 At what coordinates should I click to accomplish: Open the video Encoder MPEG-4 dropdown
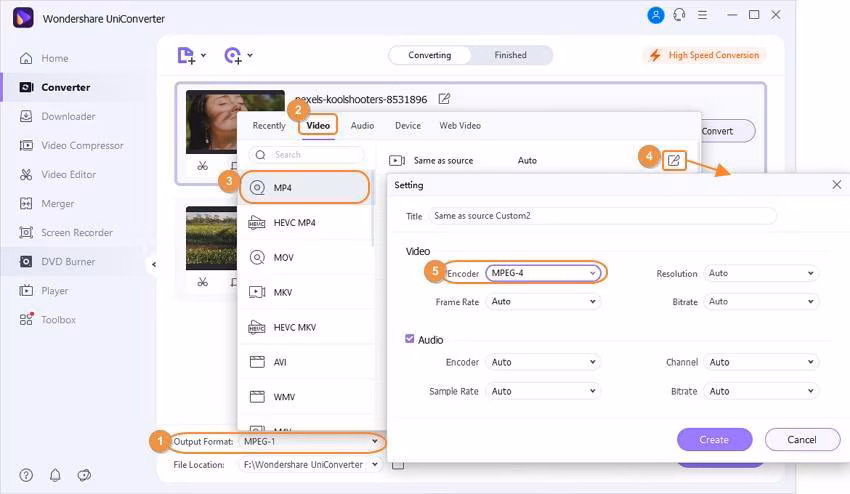(x=544, y=273)
